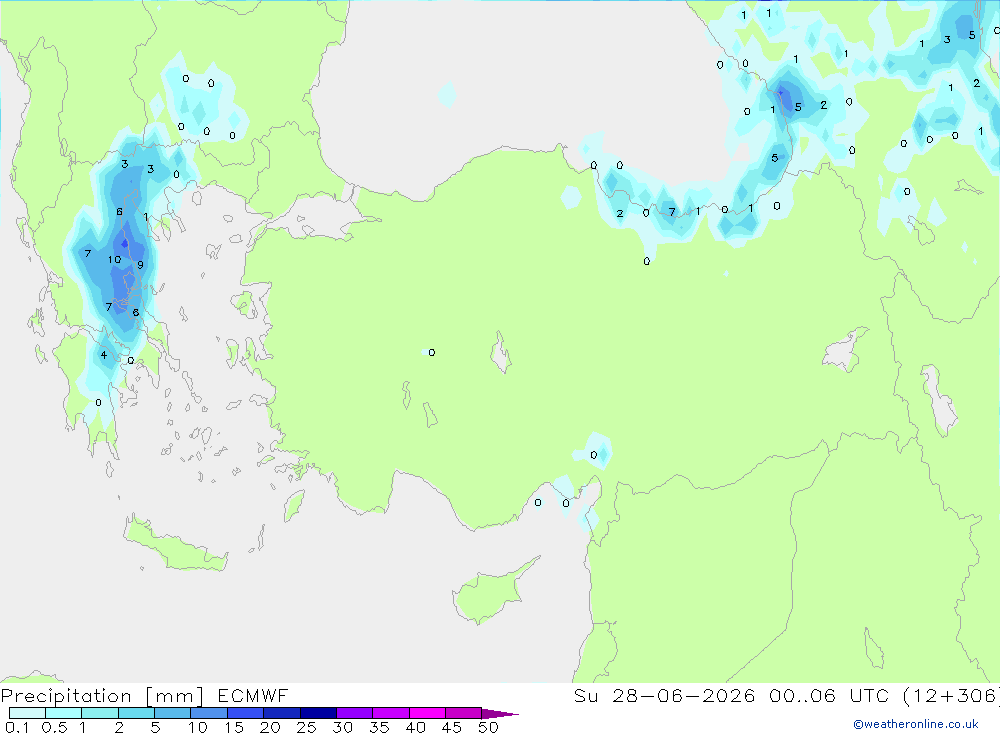Click the '9' precipitation value over Greece
The width and height of the screenshot is (1000, 733).
coord(140,265)
